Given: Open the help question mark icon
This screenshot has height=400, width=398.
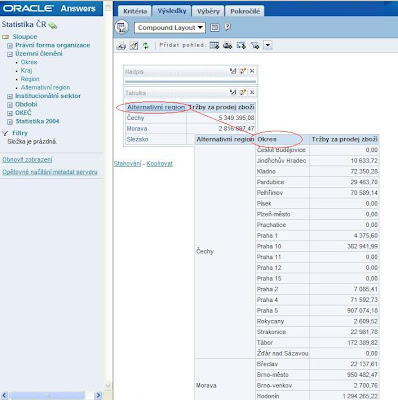Looking at the screenshot, I should click(227, 27).
